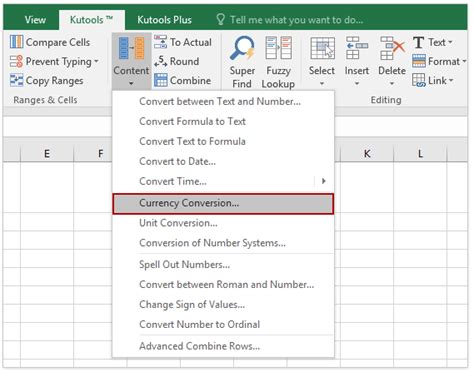Launch the Fuzzy Lookup tool

tap(278, 62)
